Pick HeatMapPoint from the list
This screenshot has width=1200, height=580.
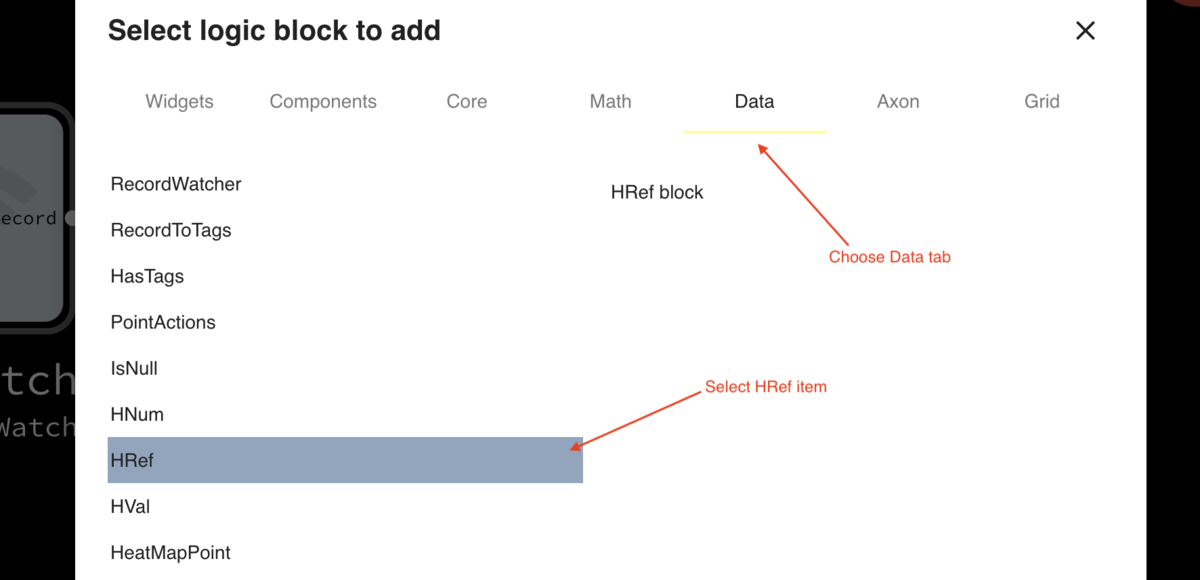click(x=345, y=552)
